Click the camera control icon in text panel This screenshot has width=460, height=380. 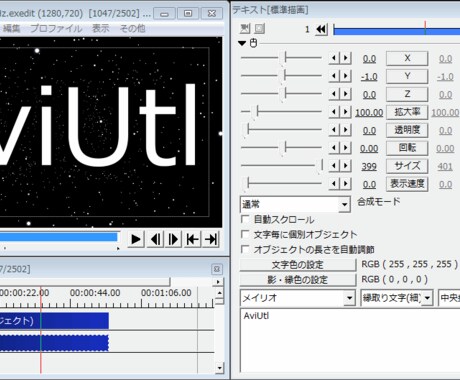click(245, 29)
